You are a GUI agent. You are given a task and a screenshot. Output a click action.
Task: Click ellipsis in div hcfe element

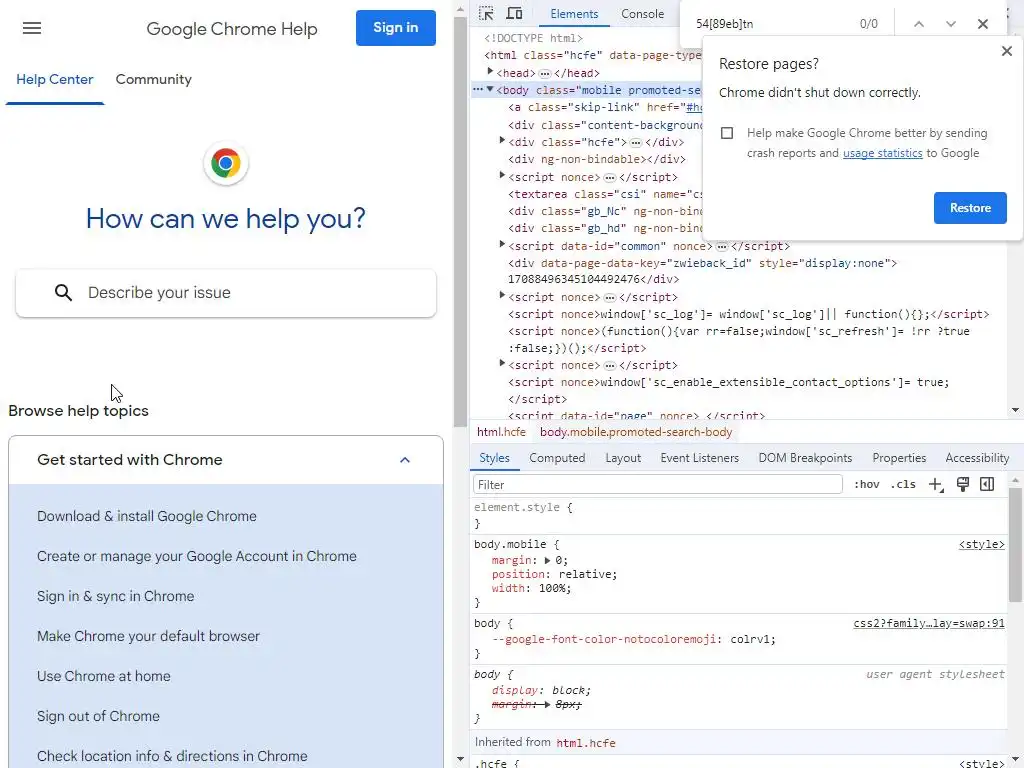point(635,142)
